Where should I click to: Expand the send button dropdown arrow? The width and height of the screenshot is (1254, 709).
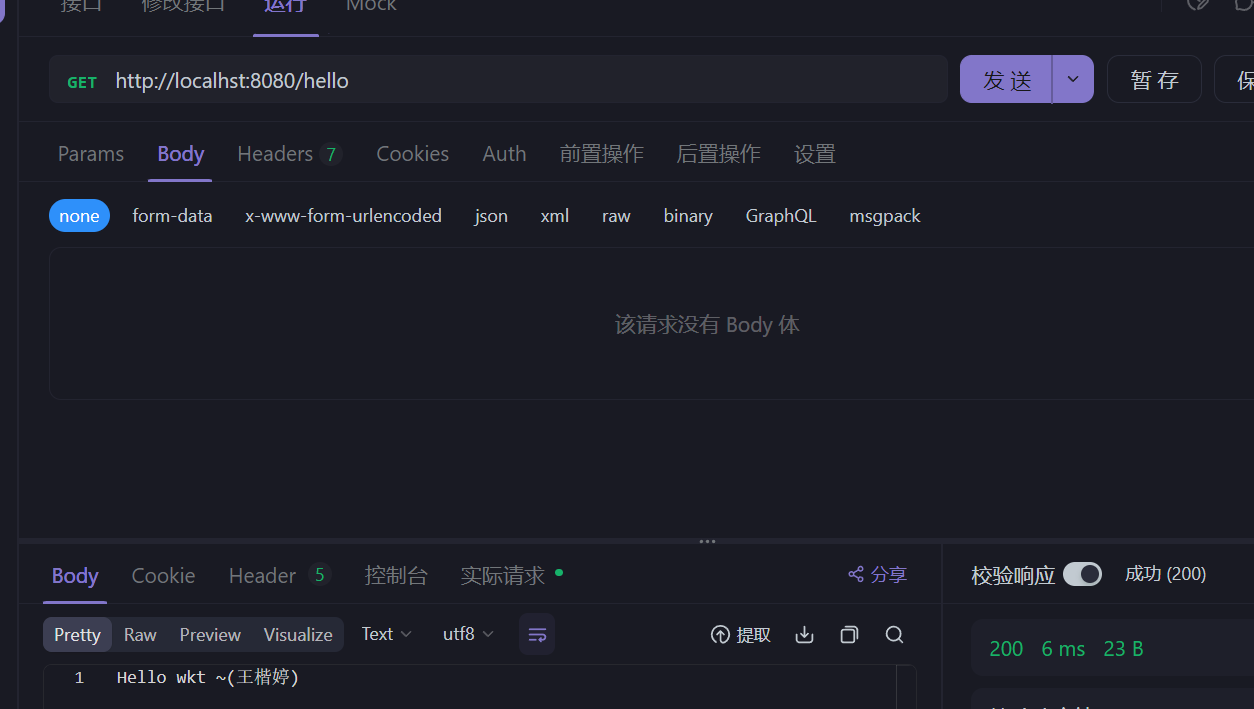[1073, 80]
